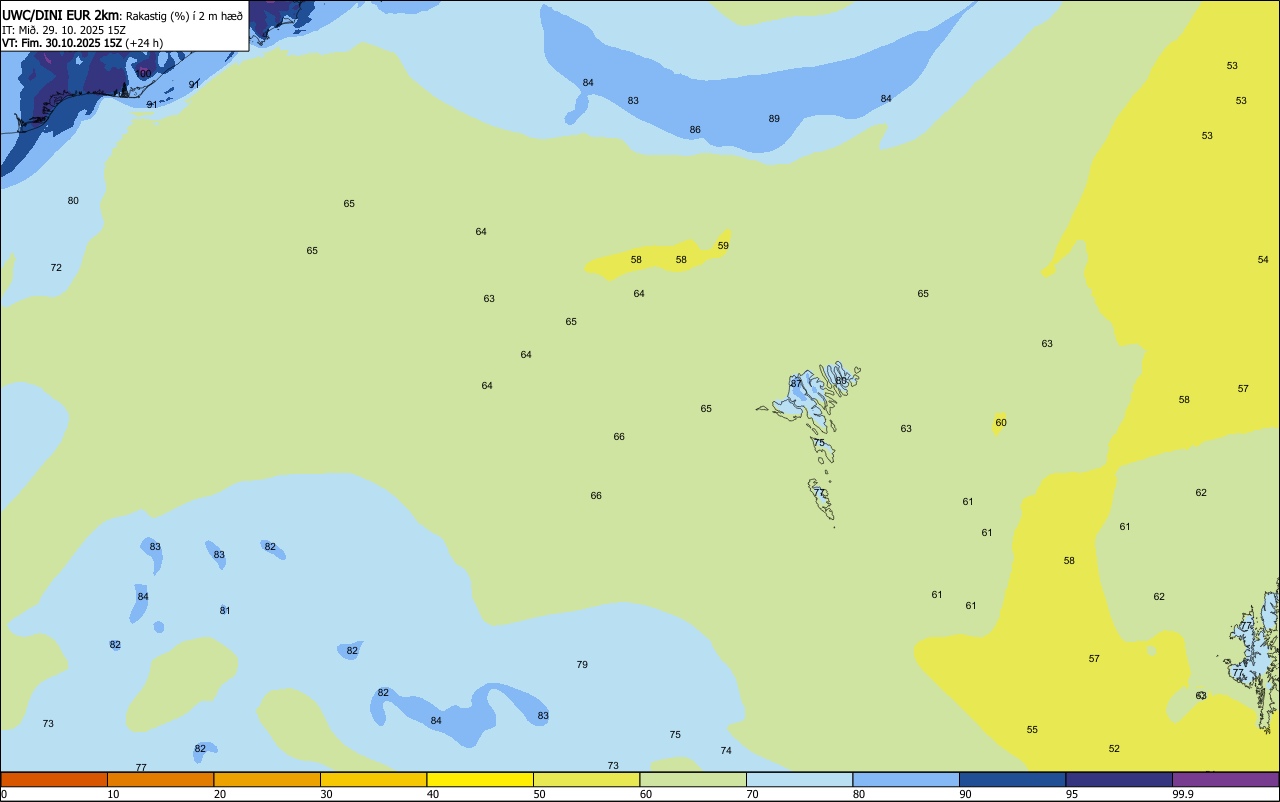Click the 87 value on the Faroe Islands
Image resolution: width=1280 pixels, height=802 pixels.
[x=796, y=384]
